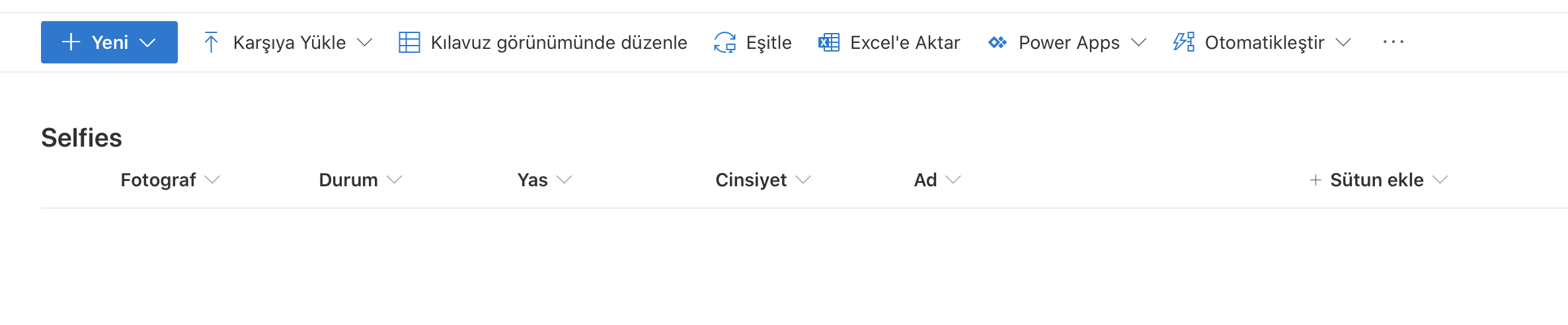The image size is (1568, 325).
Task: Click the Excel icon for Excel'e Aktar
Action: [x=829, y=42]
